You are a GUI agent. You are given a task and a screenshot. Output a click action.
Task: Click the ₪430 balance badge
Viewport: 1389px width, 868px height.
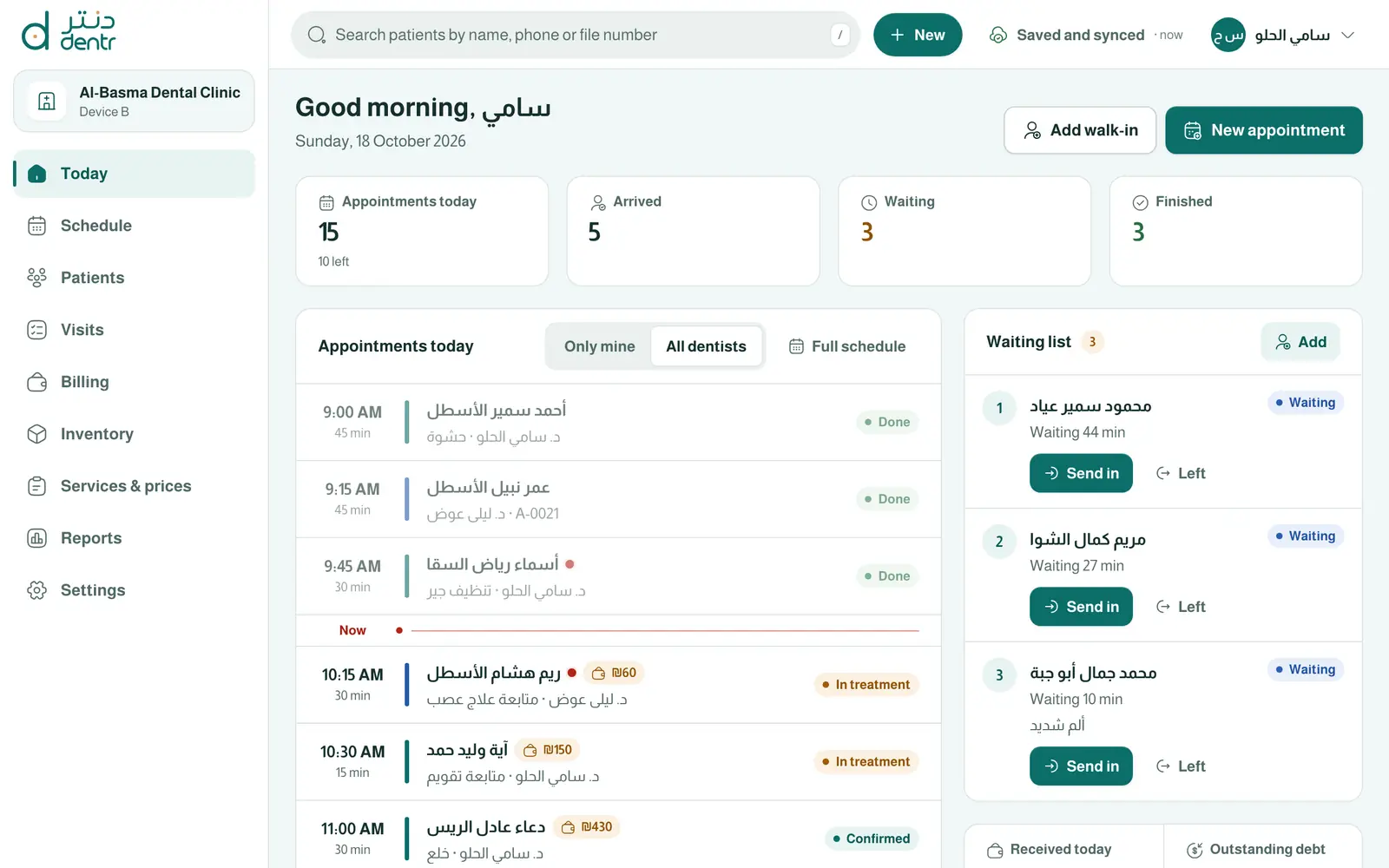(x=586, y=827)
